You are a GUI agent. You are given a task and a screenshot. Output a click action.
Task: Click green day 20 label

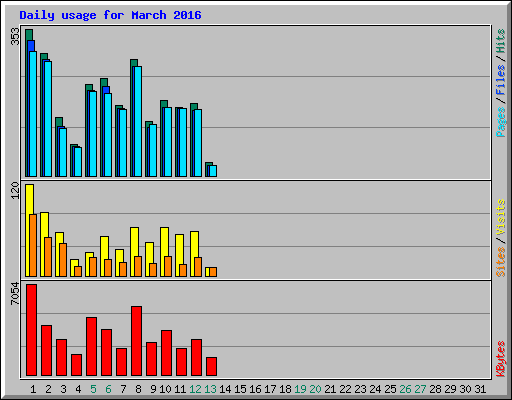pyautogui.click(x=315, y=389)
